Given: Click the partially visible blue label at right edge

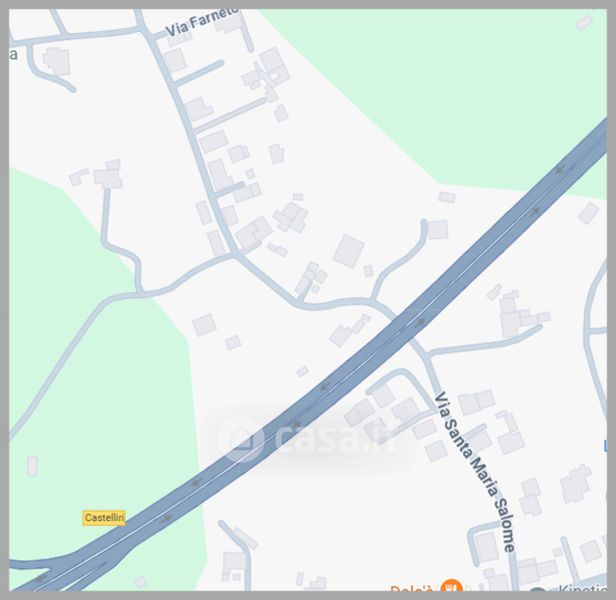Looking at the screenshot, I should [x=605, y=446].
